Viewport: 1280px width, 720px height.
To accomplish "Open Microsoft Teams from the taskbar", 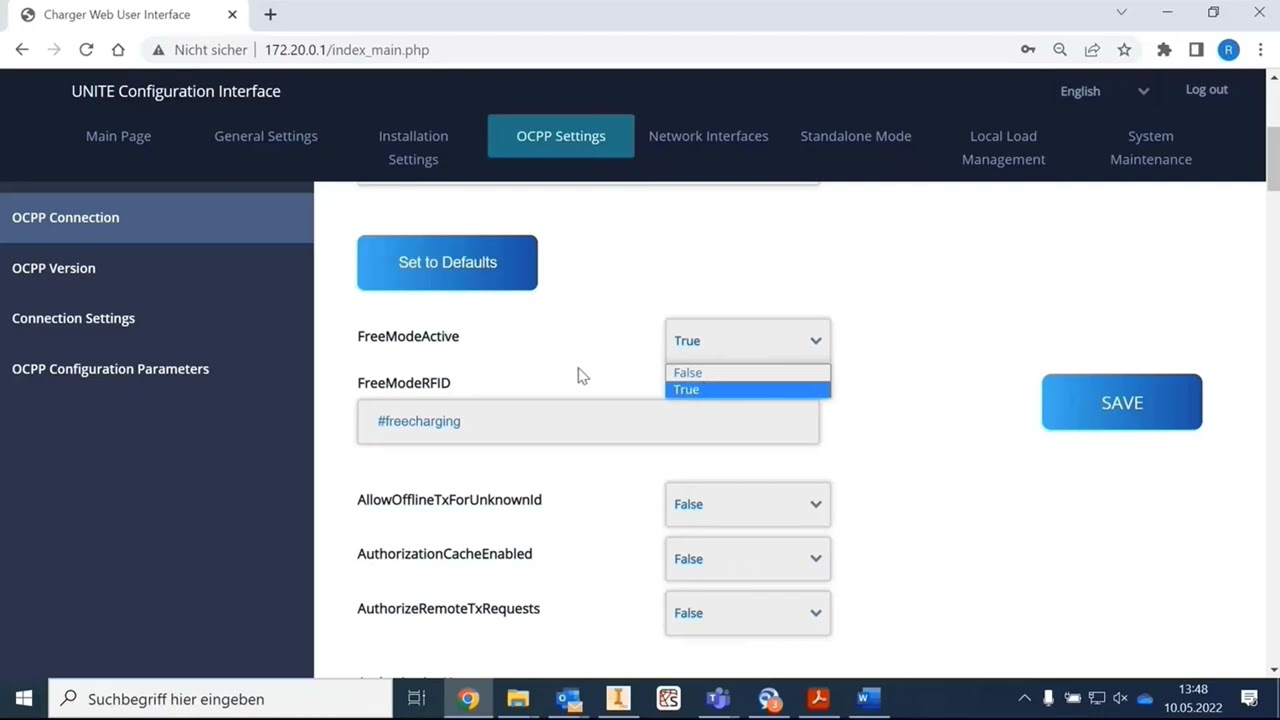I will point(718,699).
